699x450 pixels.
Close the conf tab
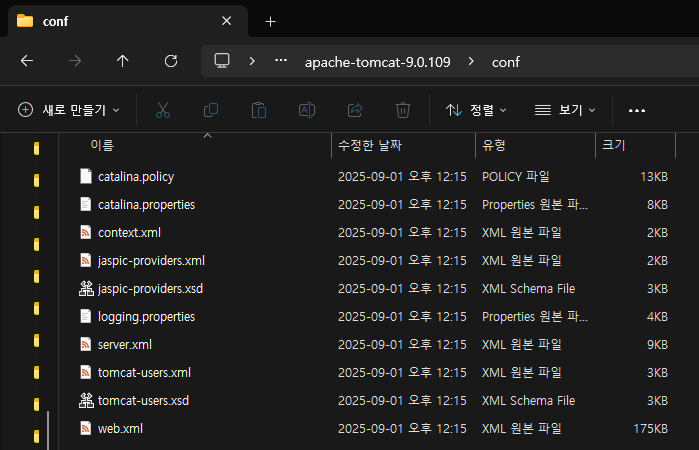226,21
